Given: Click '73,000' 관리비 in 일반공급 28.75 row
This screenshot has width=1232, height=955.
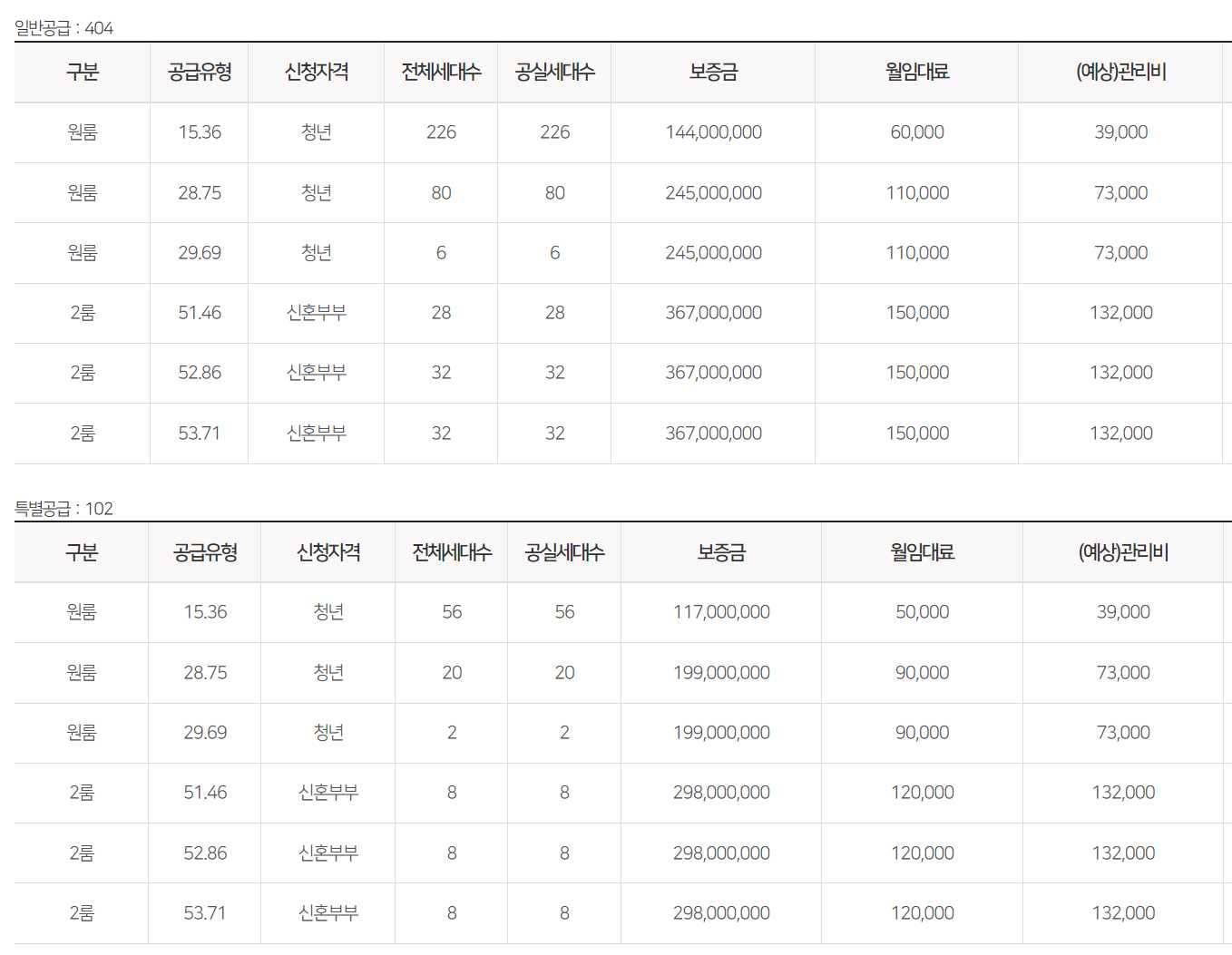Looking at the screenshot, I should tap(1121, 192).
